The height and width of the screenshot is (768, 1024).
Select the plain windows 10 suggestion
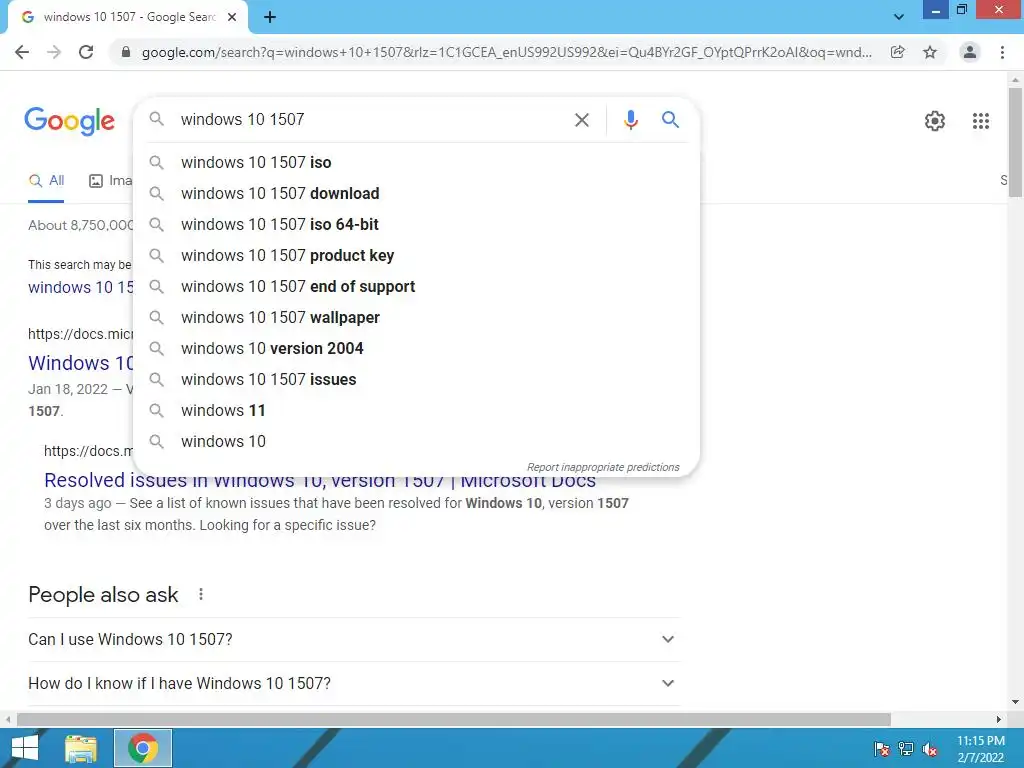tap(416, 441)
